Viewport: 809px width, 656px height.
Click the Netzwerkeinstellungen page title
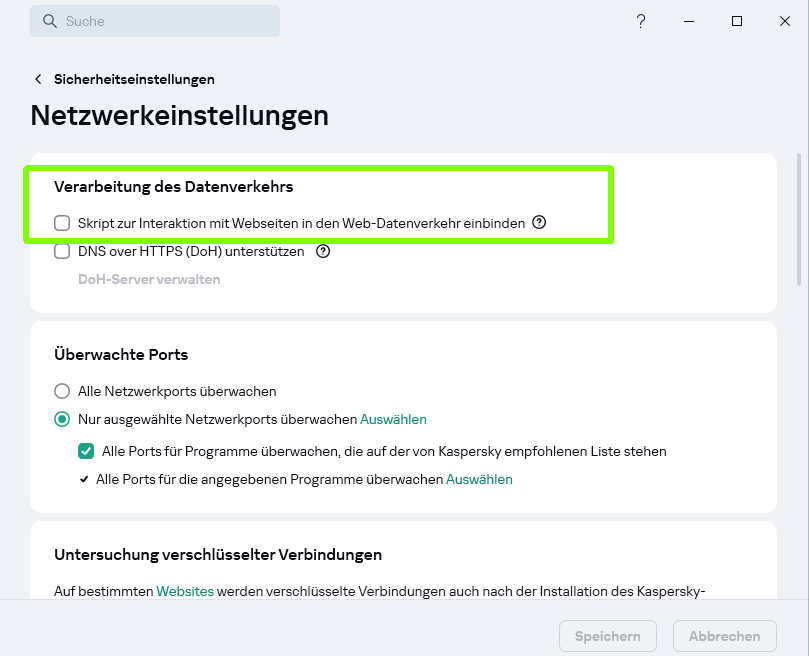tap(180, 115)
